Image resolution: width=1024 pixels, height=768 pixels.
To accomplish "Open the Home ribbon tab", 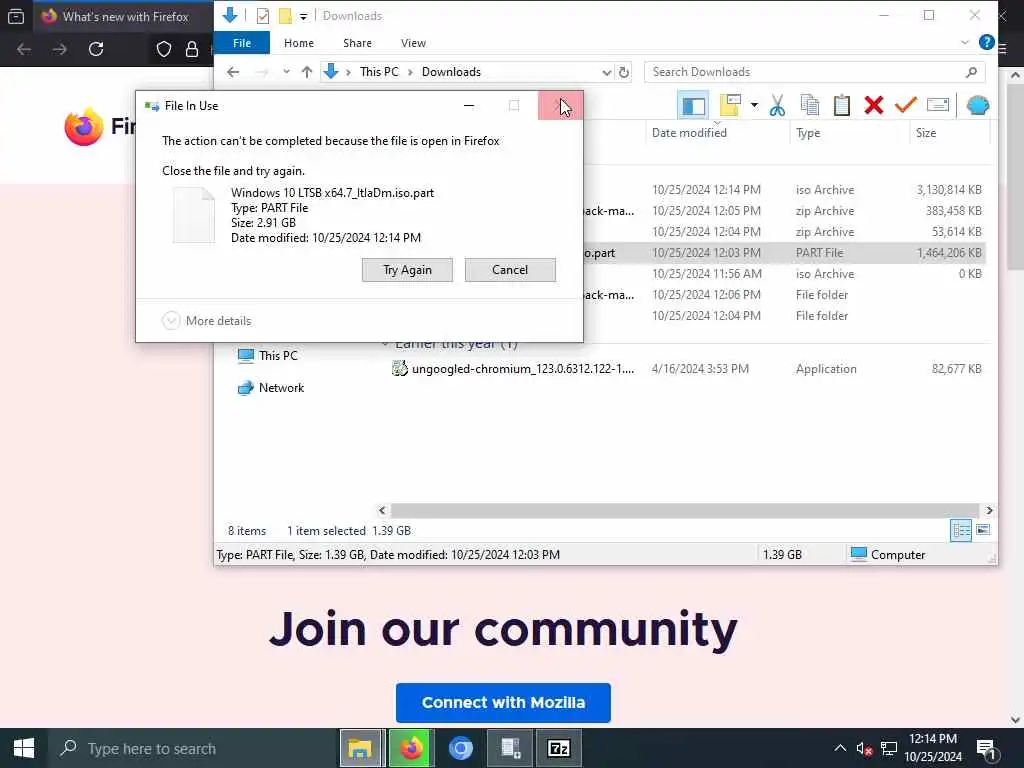I will pos(298,43).
